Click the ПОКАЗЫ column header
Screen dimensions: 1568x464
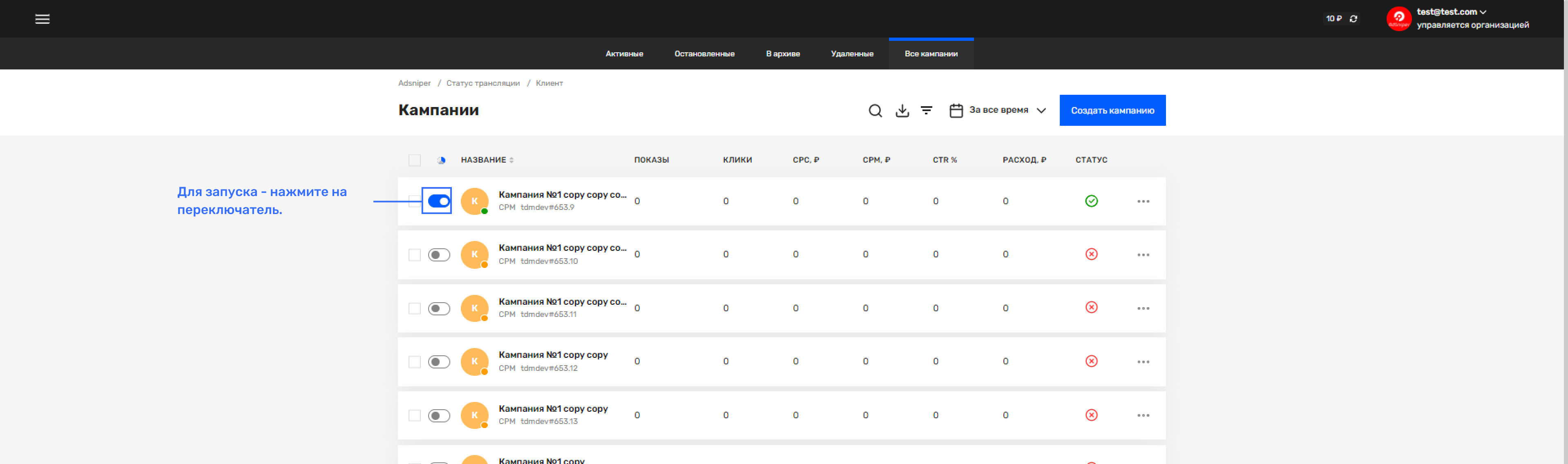pos(651,160)
